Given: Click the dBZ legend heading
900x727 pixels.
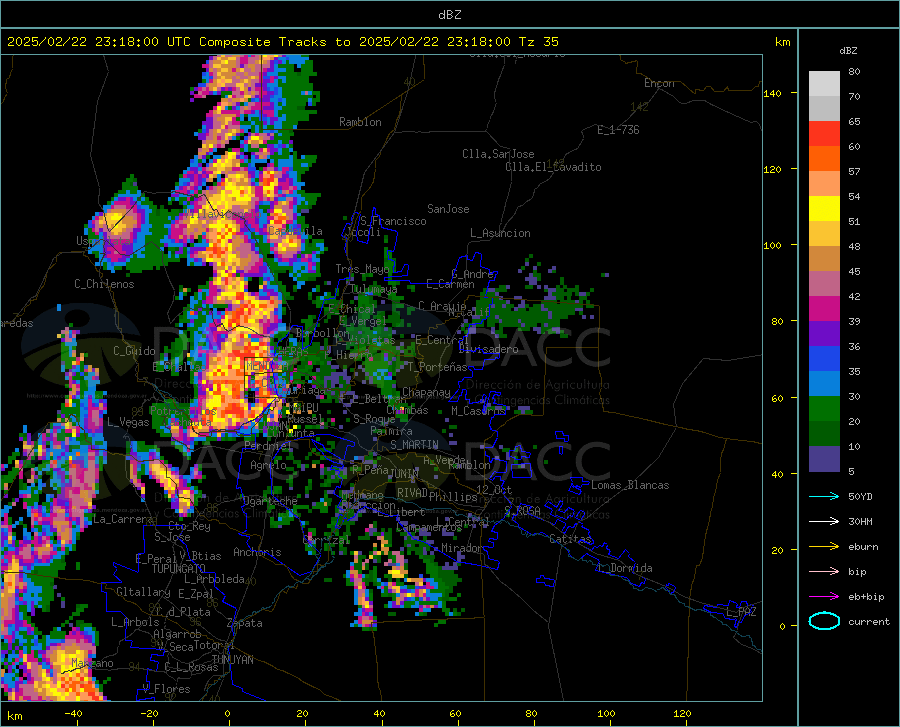Looking at the screenshot, I should click(x=848, y=50).
